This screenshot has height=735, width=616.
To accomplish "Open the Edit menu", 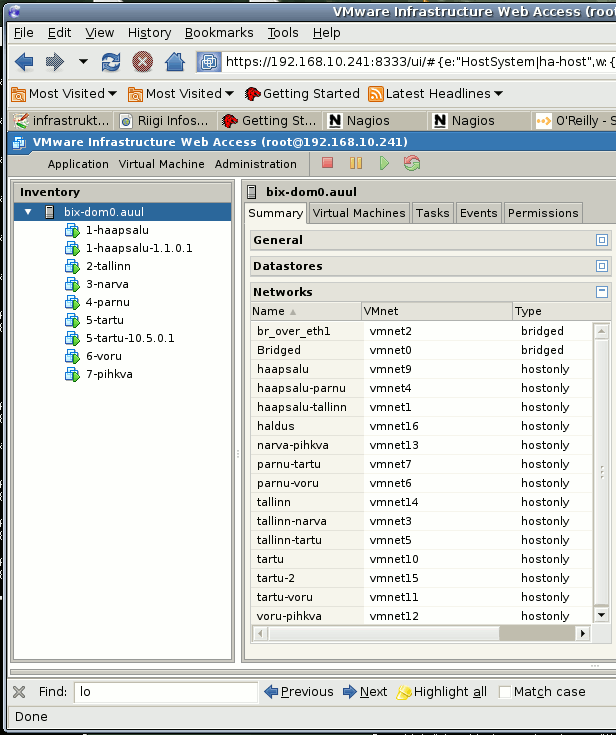I will [x=59, y=33].
